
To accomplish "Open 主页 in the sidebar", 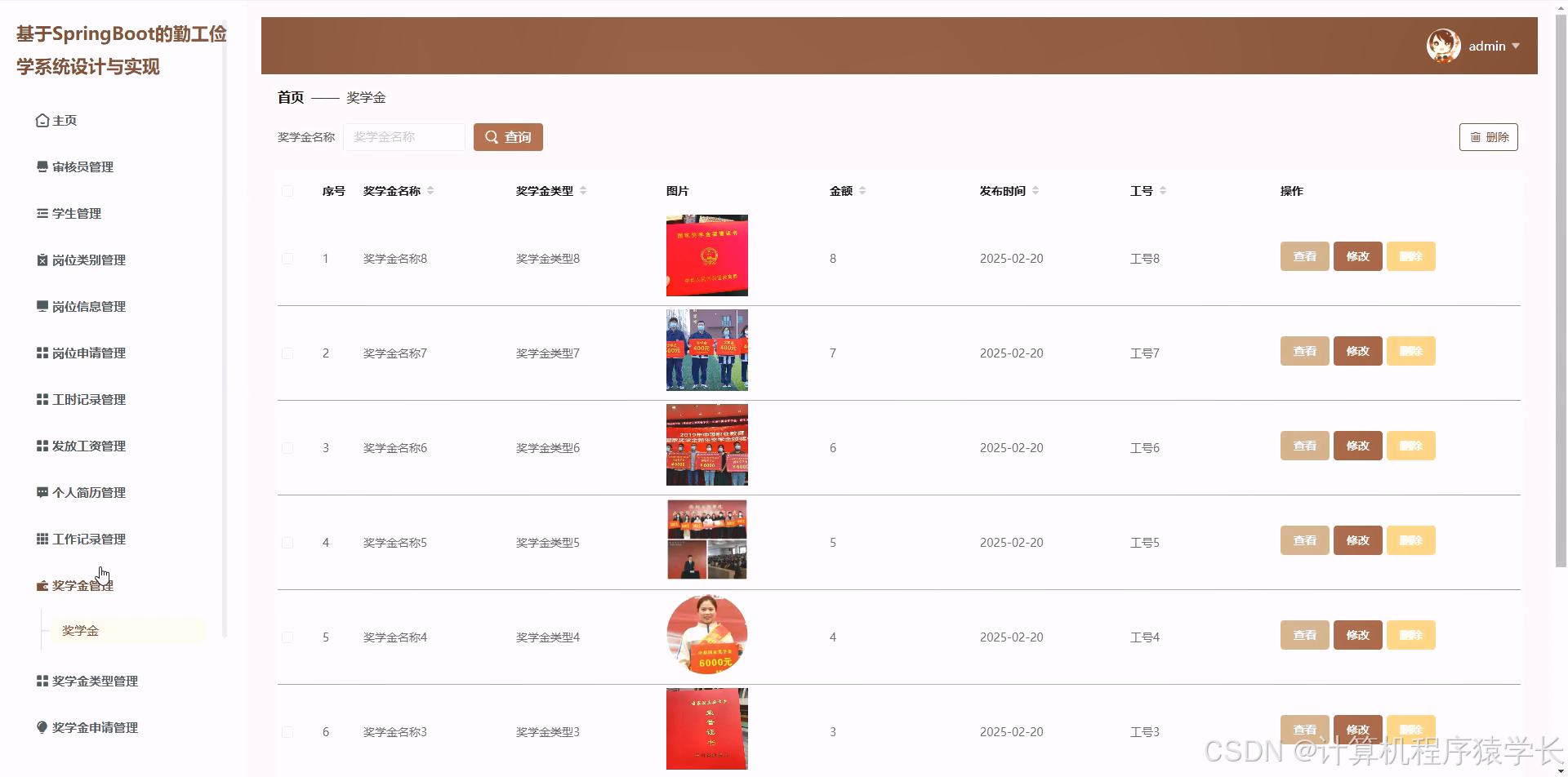I will tap(65, 121).
